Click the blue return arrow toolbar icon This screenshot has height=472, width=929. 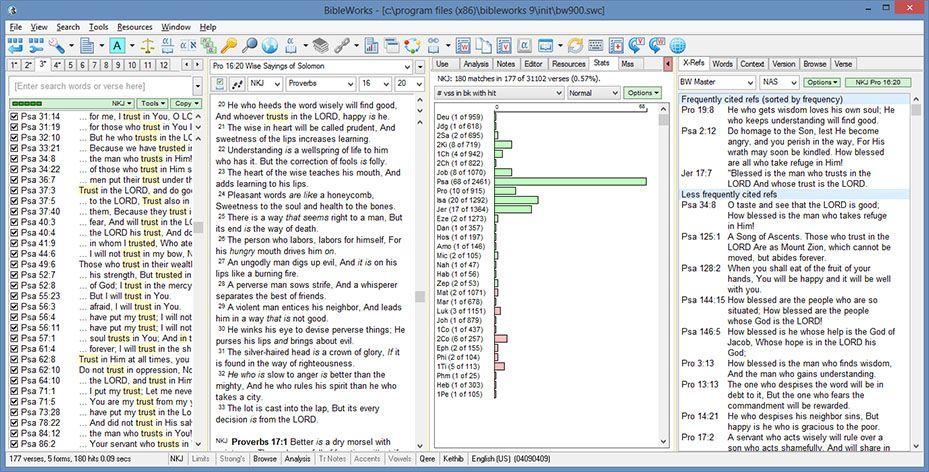[15, 45]
